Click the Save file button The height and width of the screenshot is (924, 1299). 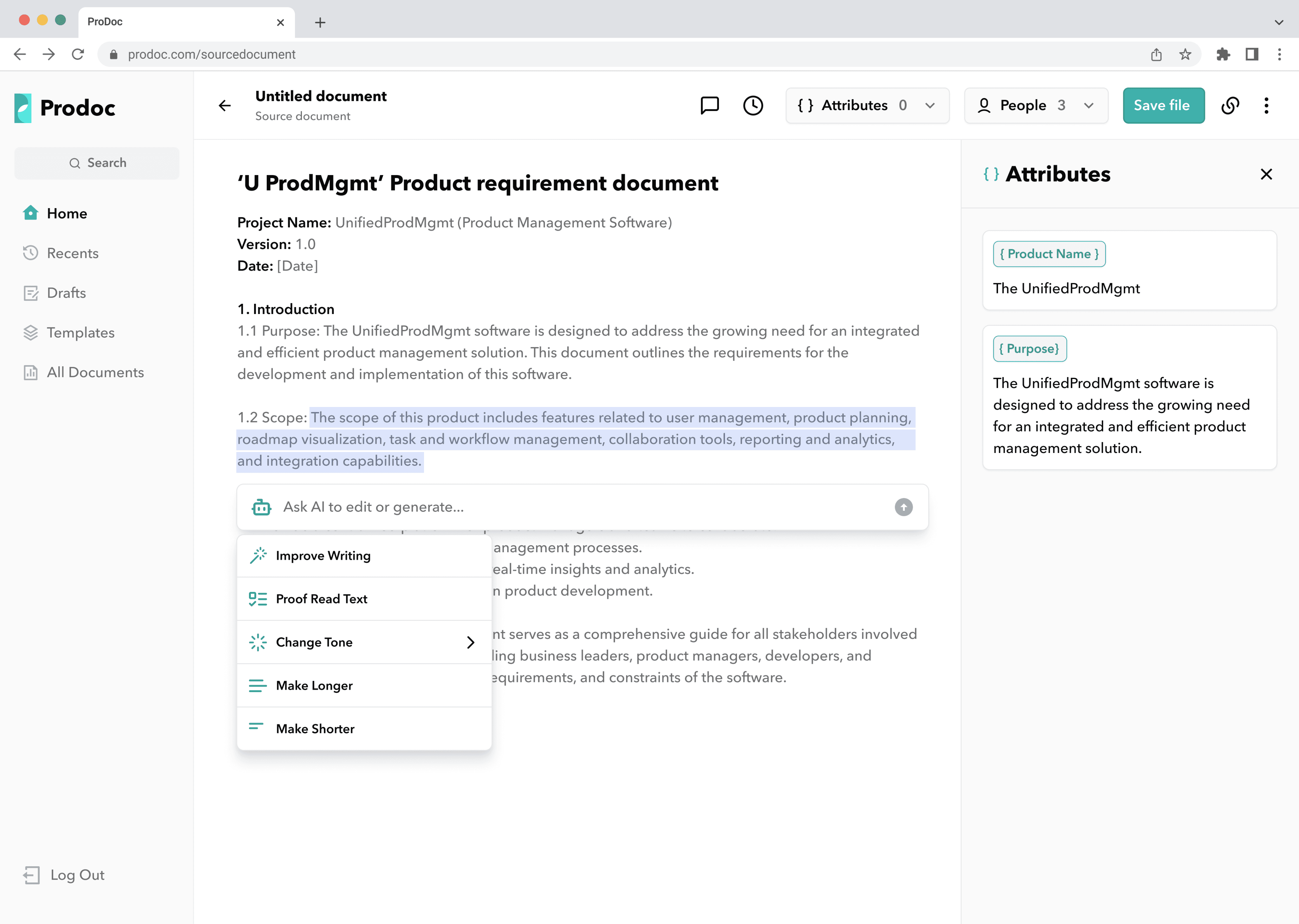pyautogui.click(x=1164, y=105)
